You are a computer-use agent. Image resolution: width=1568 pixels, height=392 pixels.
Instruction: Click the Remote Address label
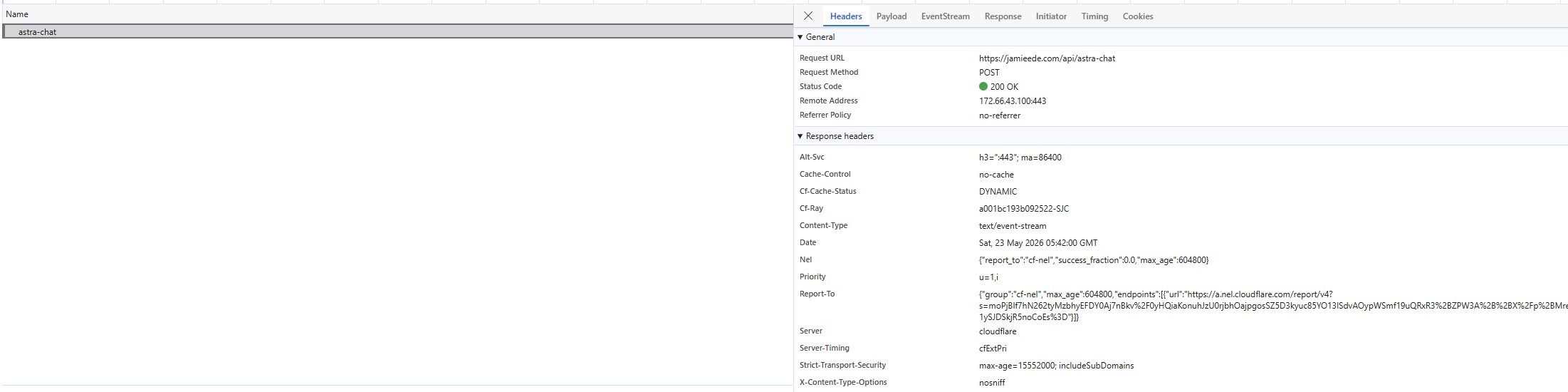[x=829, y=101]
